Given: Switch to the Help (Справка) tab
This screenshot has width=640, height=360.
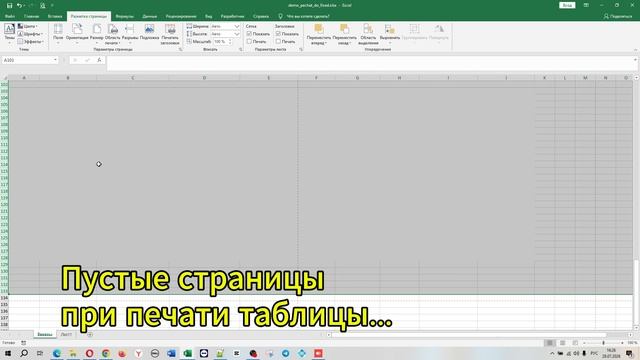Looking at the screenshot, I should click(x=261, y=16).
